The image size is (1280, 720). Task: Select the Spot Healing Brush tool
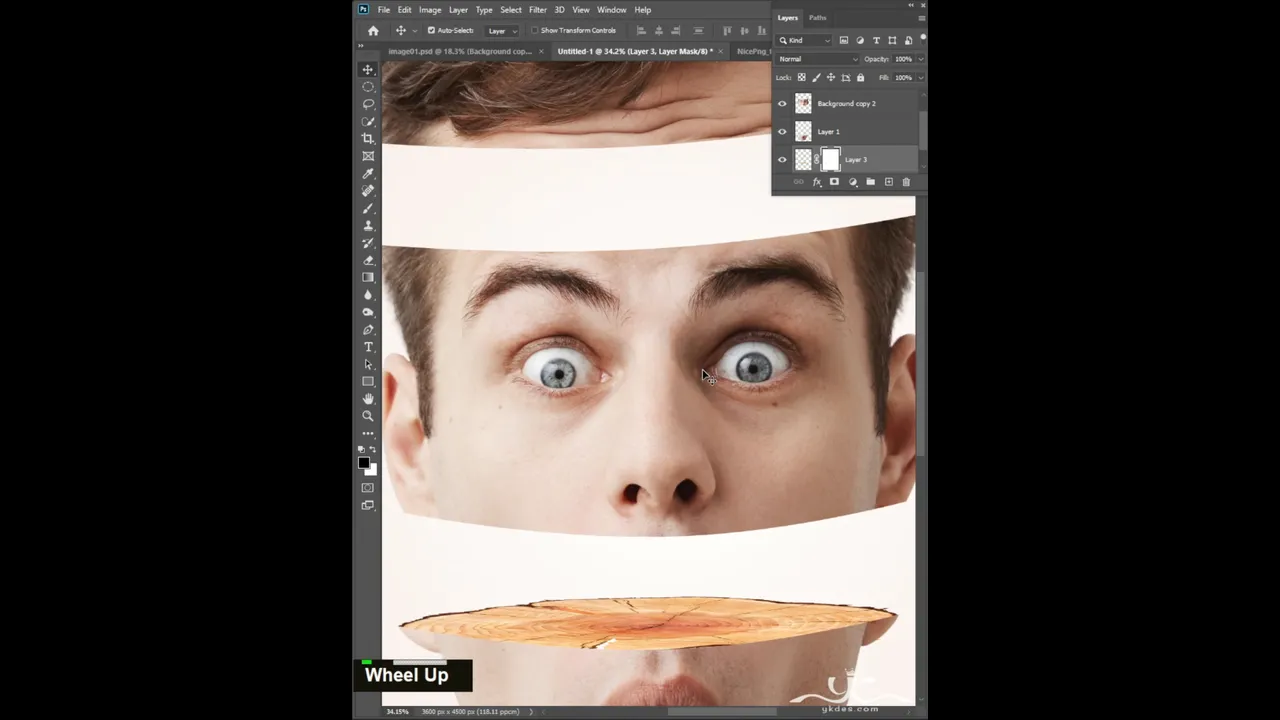point(368,190)
